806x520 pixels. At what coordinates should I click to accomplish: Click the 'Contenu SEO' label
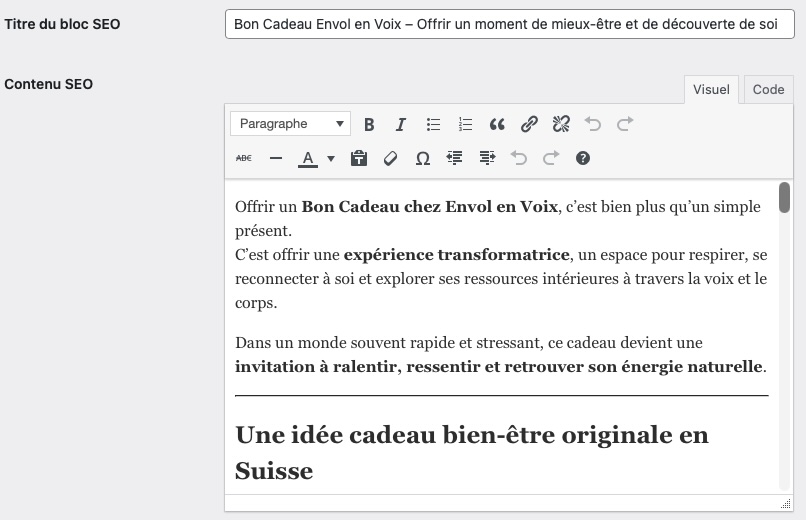point(48,84)
